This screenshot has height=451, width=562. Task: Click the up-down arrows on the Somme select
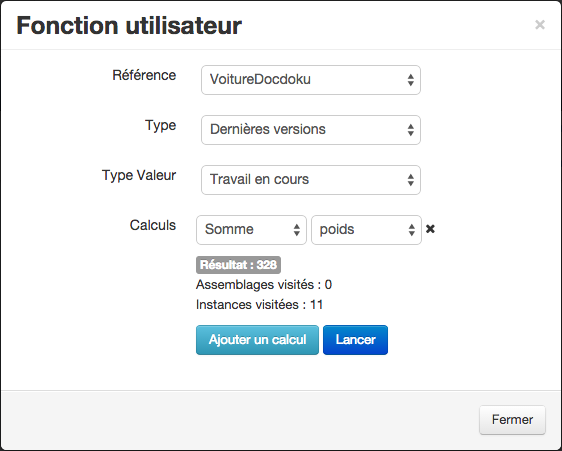coord(296,230)
